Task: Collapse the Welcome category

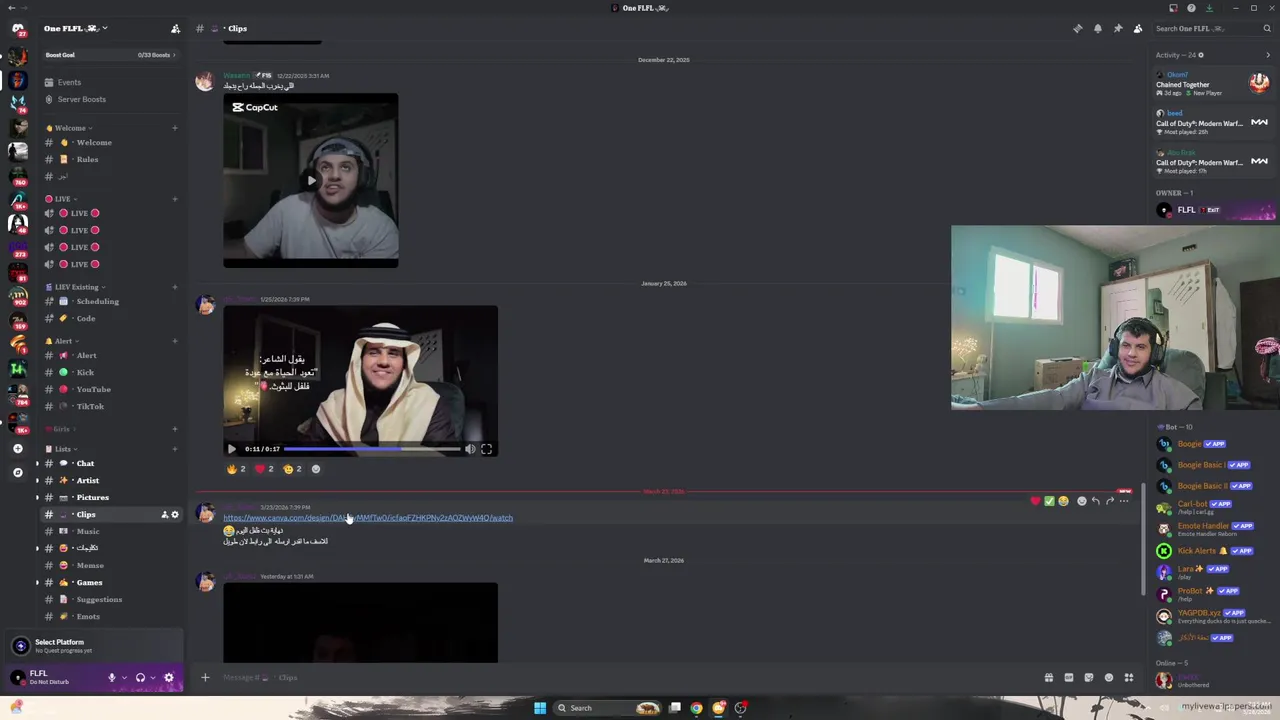Action: point(69,128)
